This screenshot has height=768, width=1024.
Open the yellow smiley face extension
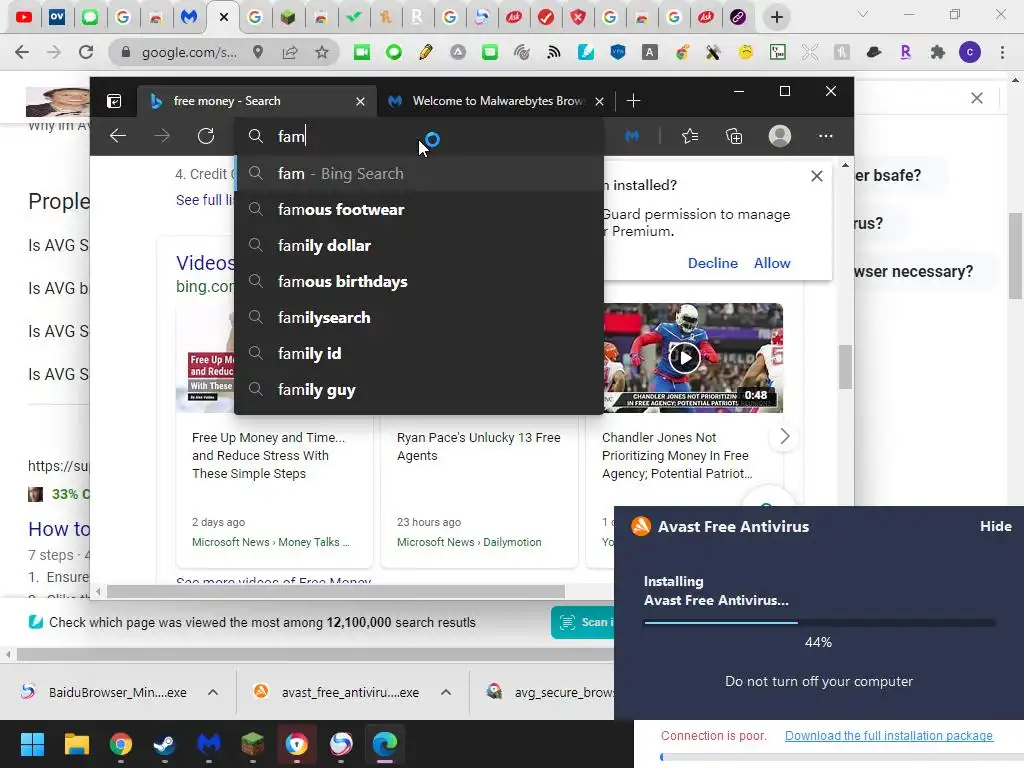tap(745, 52)
